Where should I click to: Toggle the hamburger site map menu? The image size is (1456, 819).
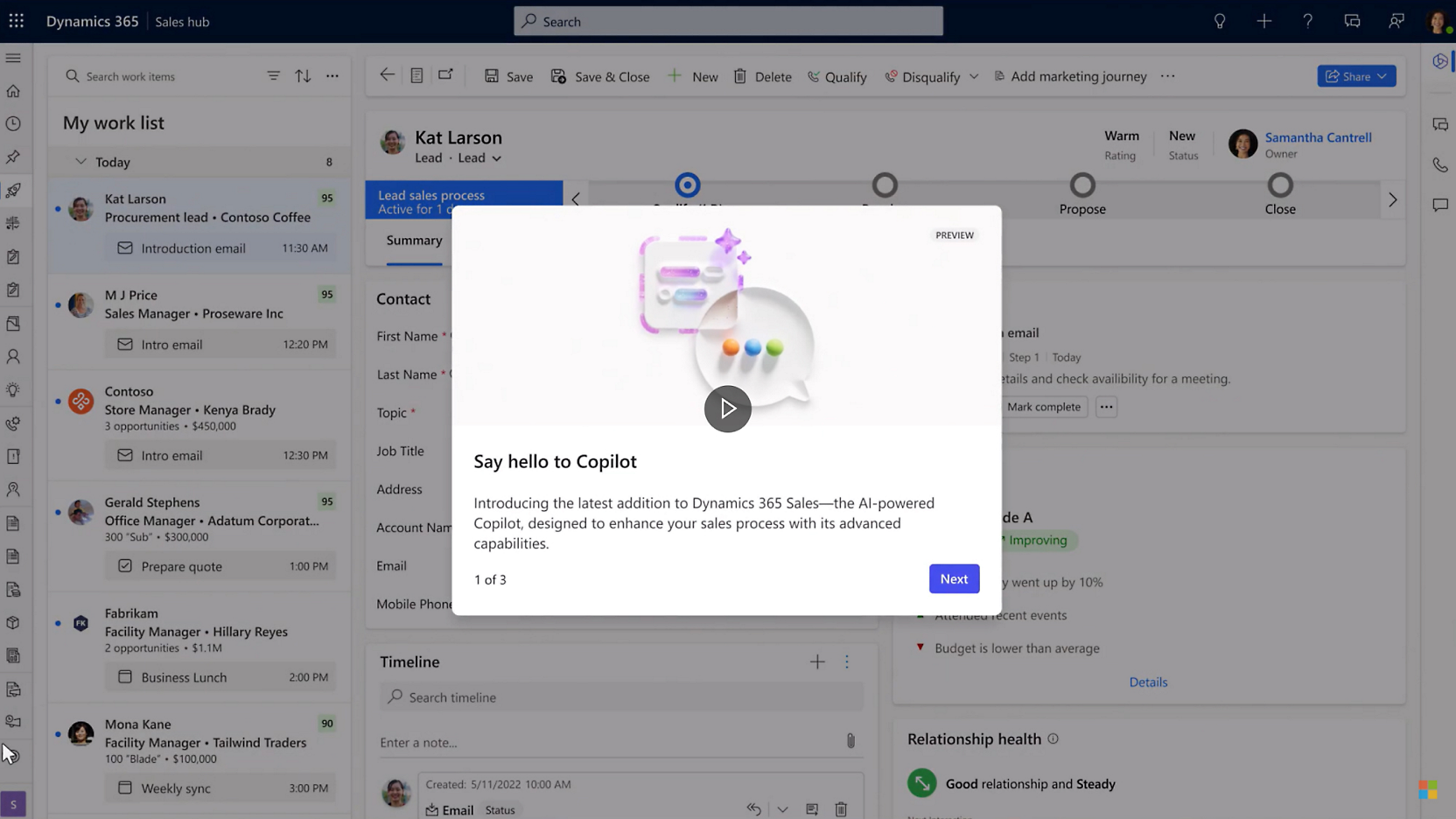click(x=13, y=58)
